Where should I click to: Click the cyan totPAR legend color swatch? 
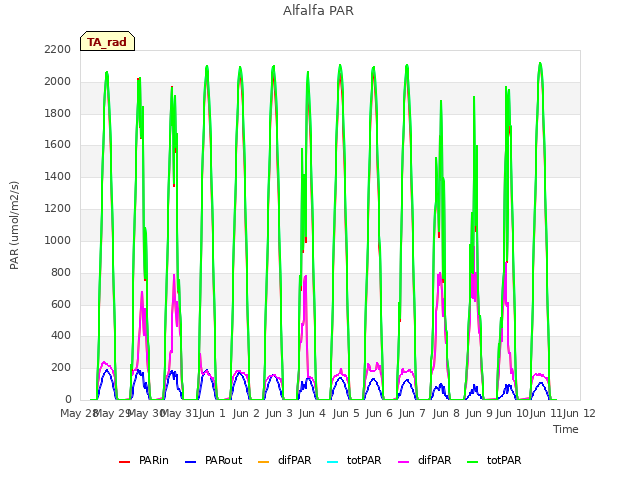333,462
